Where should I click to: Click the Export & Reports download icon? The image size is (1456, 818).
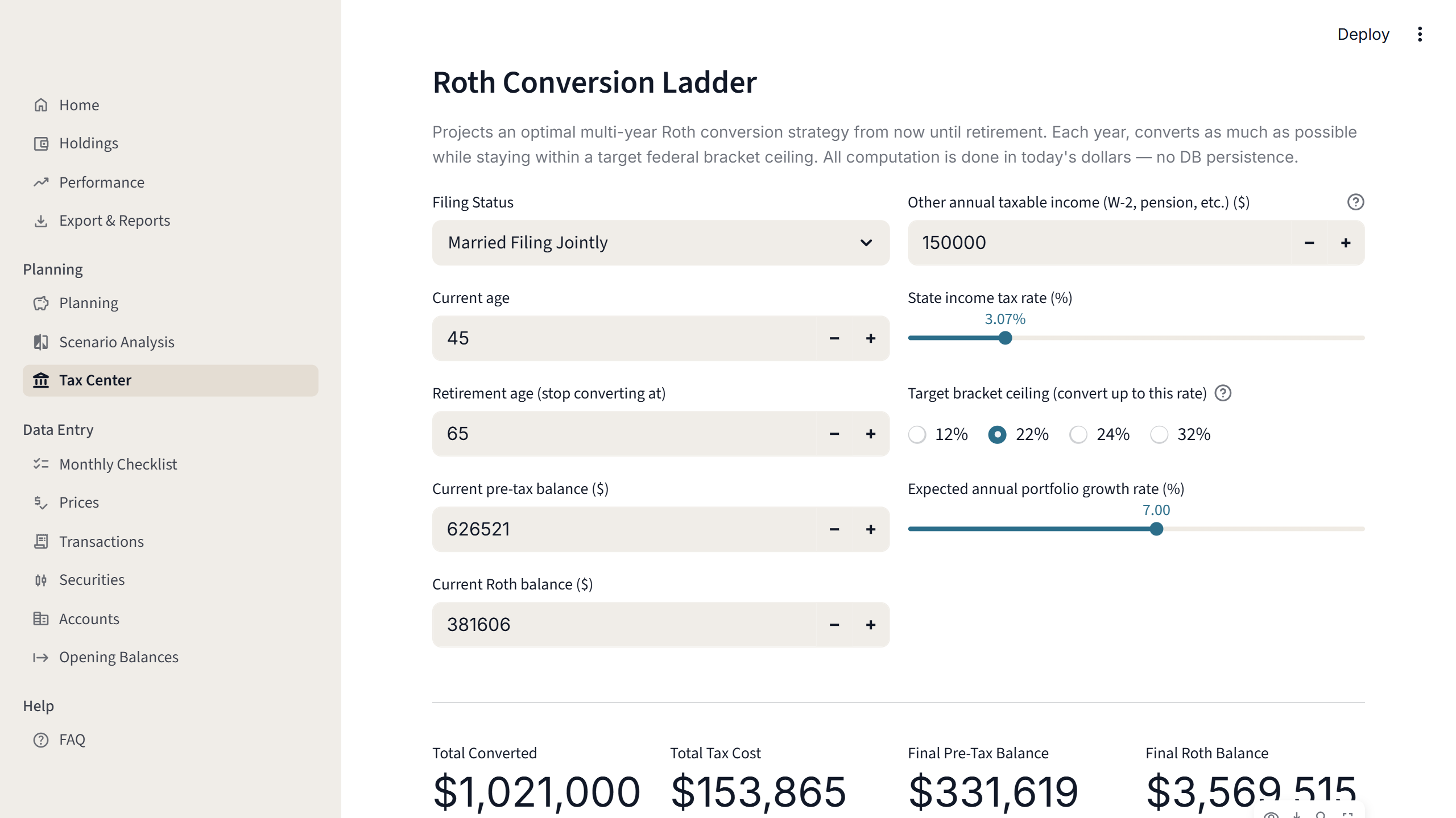(x=40, y=221)
